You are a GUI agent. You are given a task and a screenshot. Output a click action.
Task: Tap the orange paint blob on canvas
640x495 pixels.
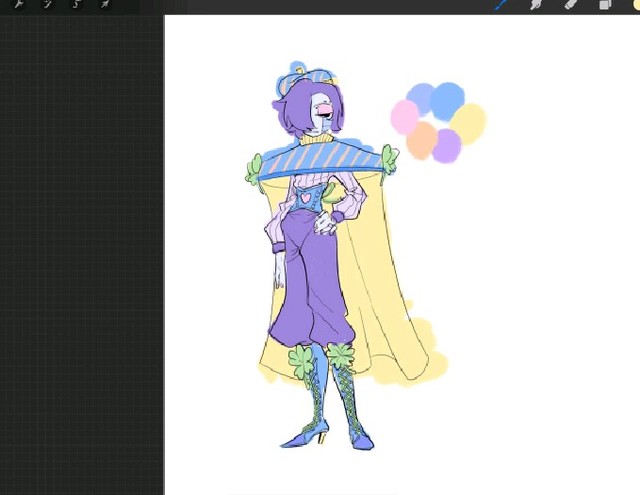[421, 139]
